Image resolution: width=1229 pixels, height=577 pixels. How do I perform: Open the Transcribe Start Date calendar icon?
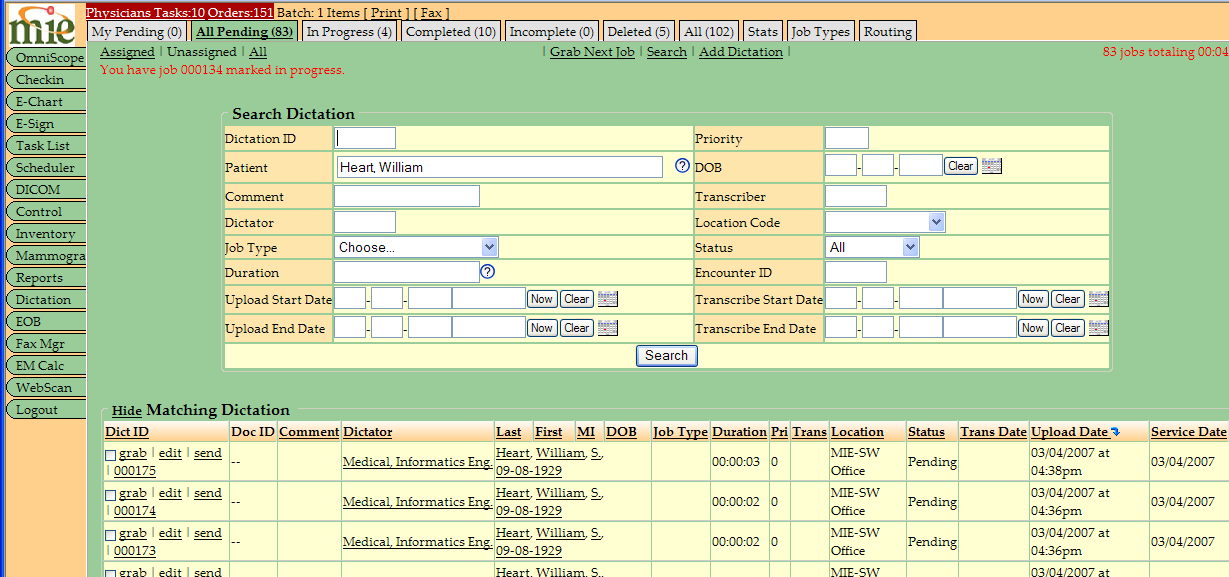1098,299
